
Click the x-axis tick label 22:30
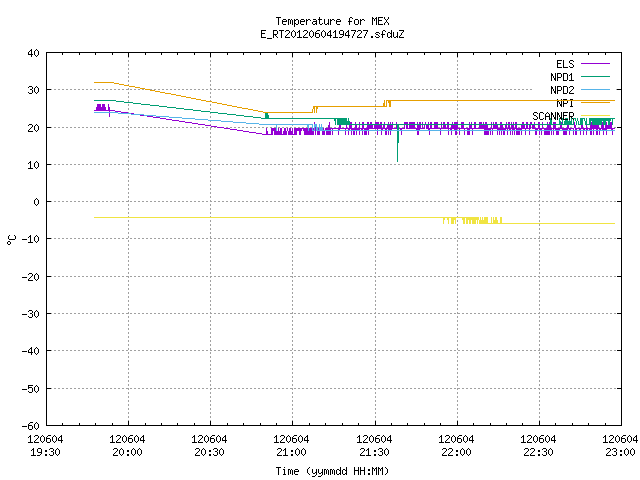538,452
